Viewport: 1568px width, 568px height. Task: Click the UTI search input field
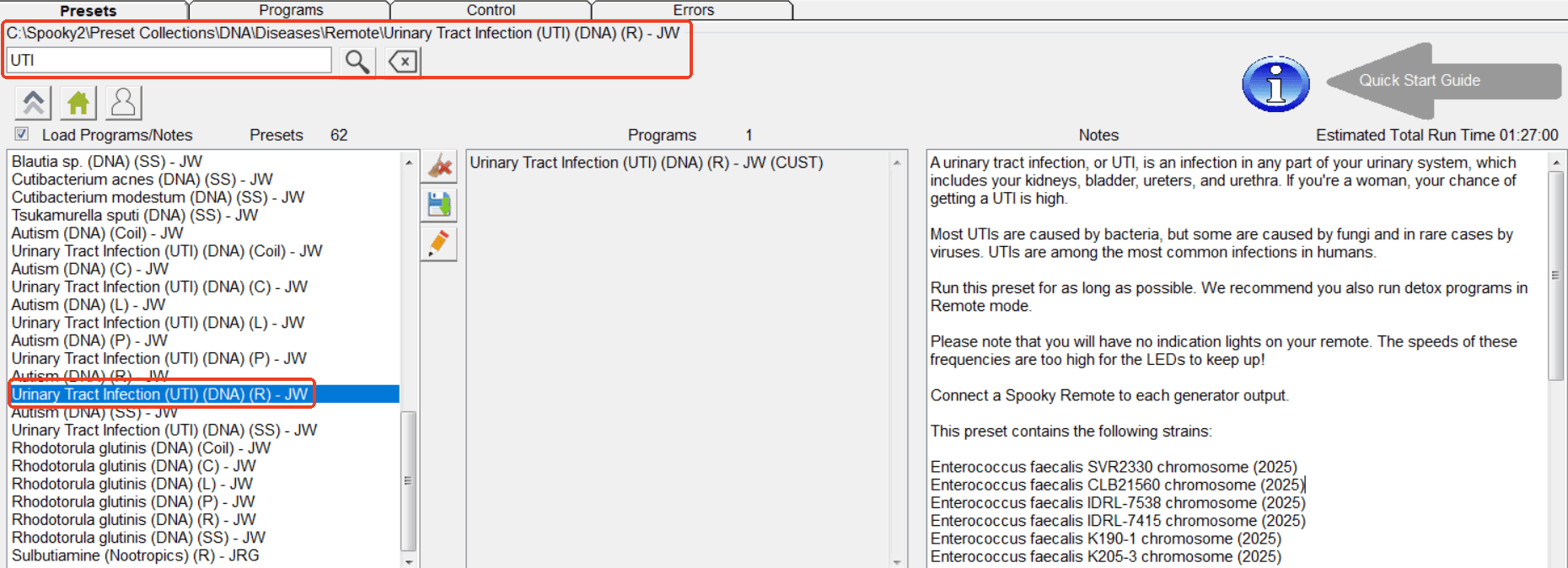click(169, 61)
